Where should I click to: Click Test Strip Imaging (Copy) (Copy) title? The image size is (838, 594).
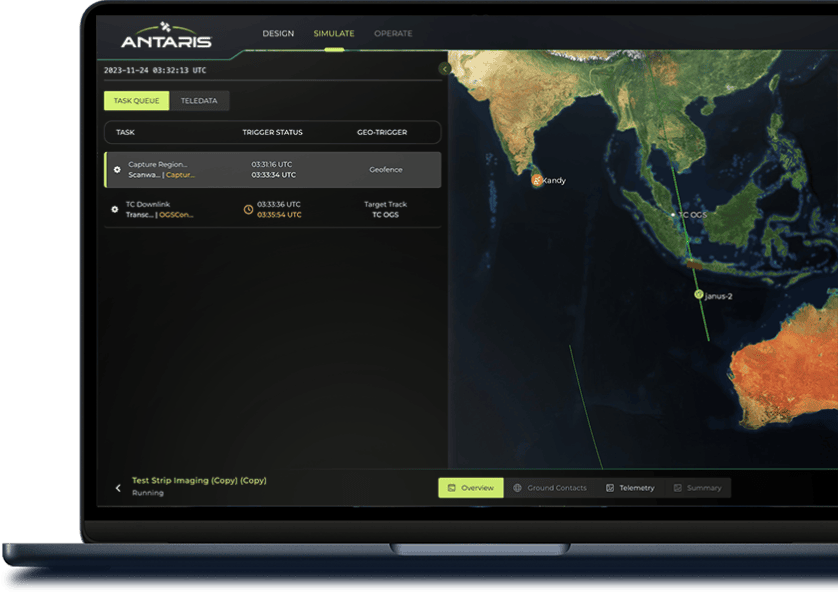[199, 480]
